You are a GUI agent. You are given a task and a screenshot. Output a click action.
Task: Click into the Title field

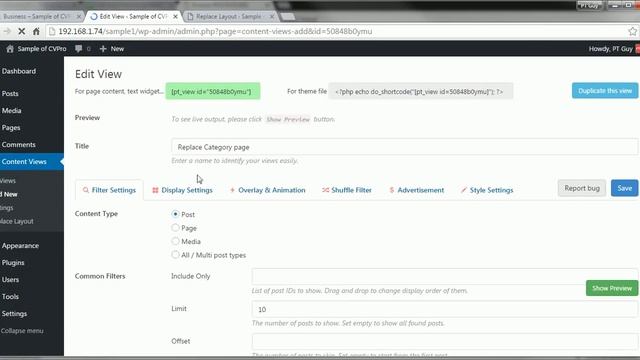coord(404,147)
